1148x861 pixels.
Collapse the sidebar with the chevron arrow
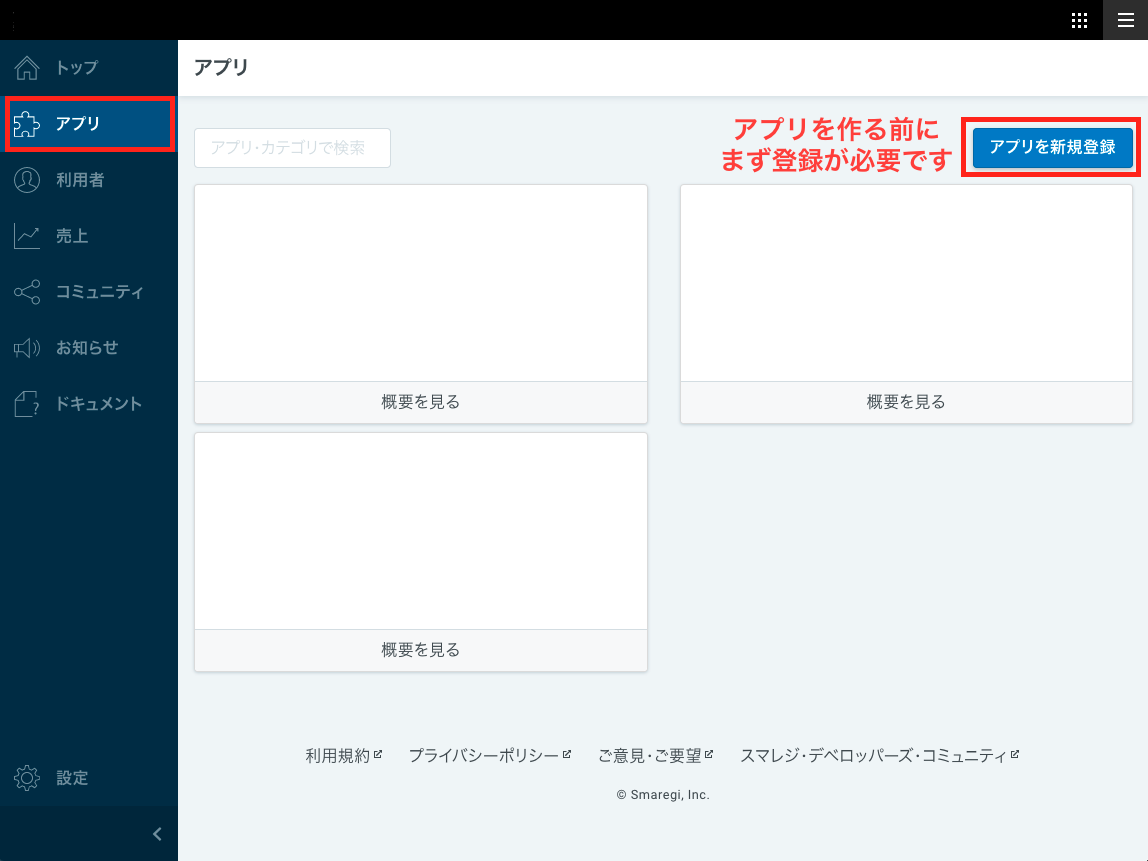(x=156, y=833)
